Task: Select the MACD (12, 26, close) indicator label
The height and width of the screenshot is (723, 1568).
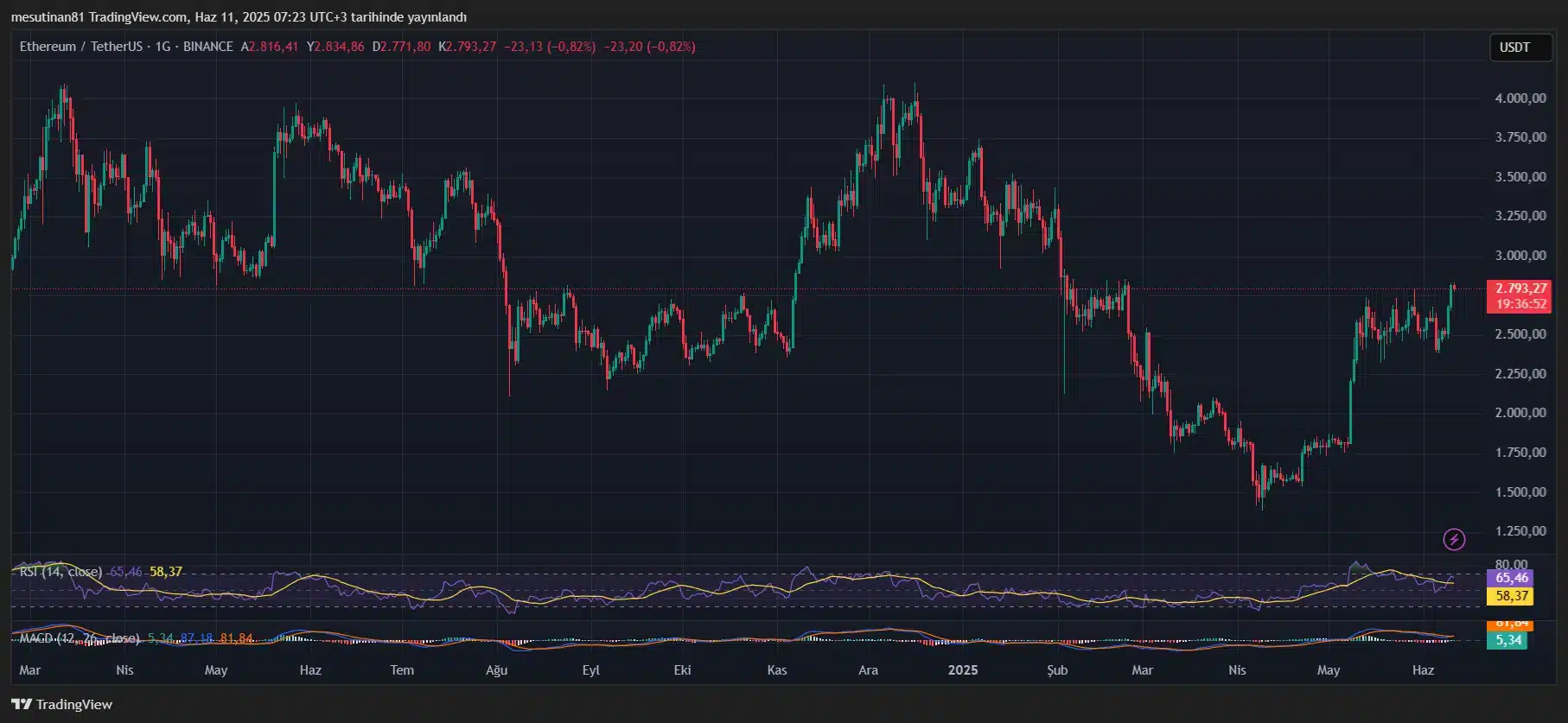Action: pos(80,638)
